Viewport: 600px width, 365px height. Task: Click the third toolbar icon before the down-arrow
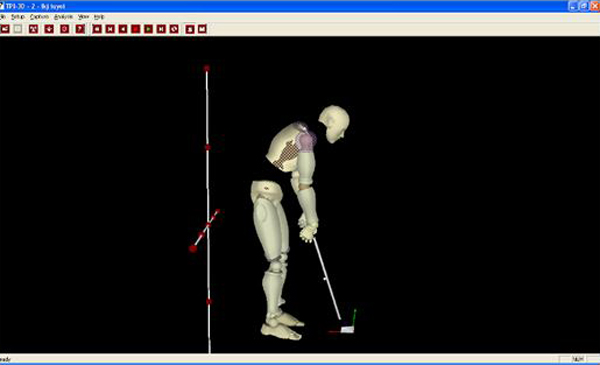point(34,29)
